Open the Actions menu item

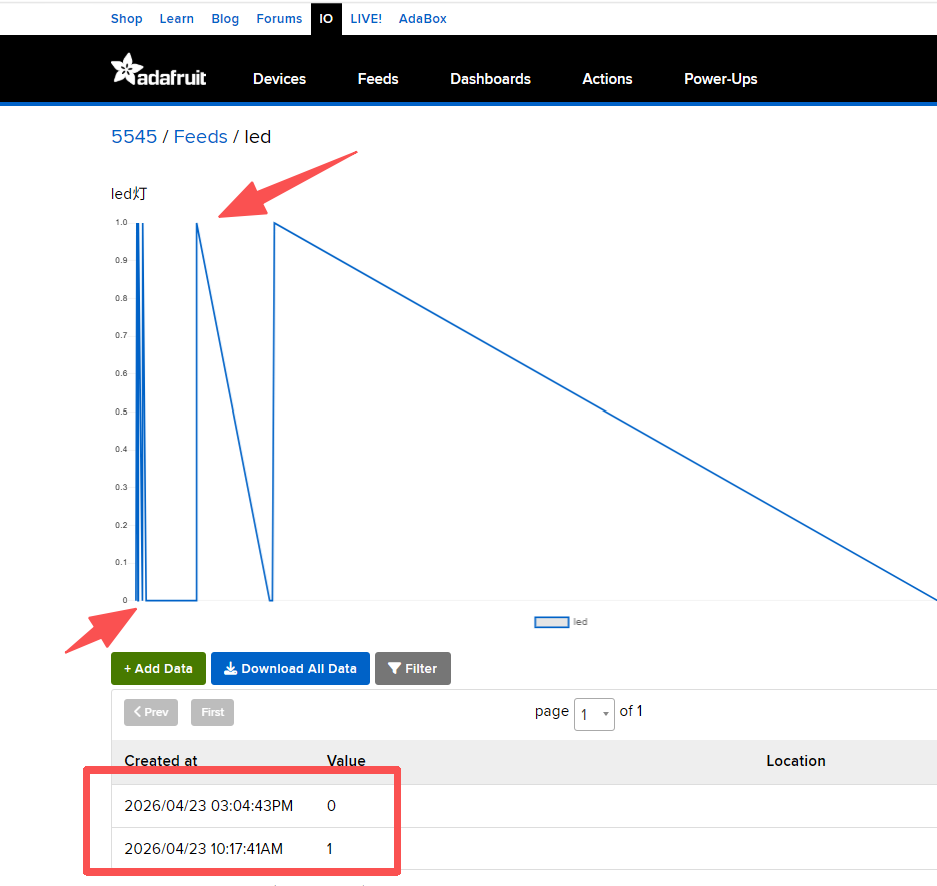click(607, 79)
